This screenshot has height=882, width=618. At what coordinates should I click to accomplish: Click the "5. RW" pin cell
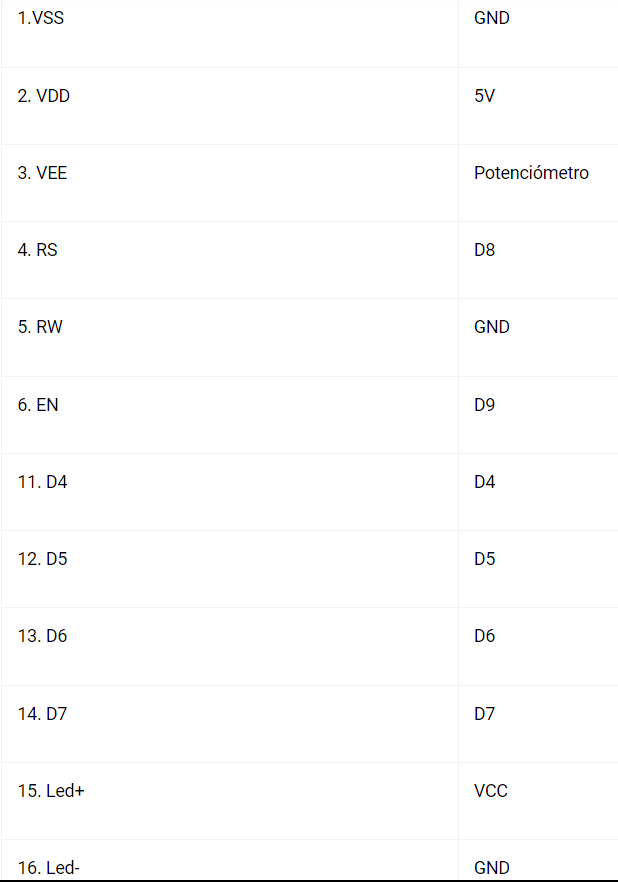[x=40, y=327]
